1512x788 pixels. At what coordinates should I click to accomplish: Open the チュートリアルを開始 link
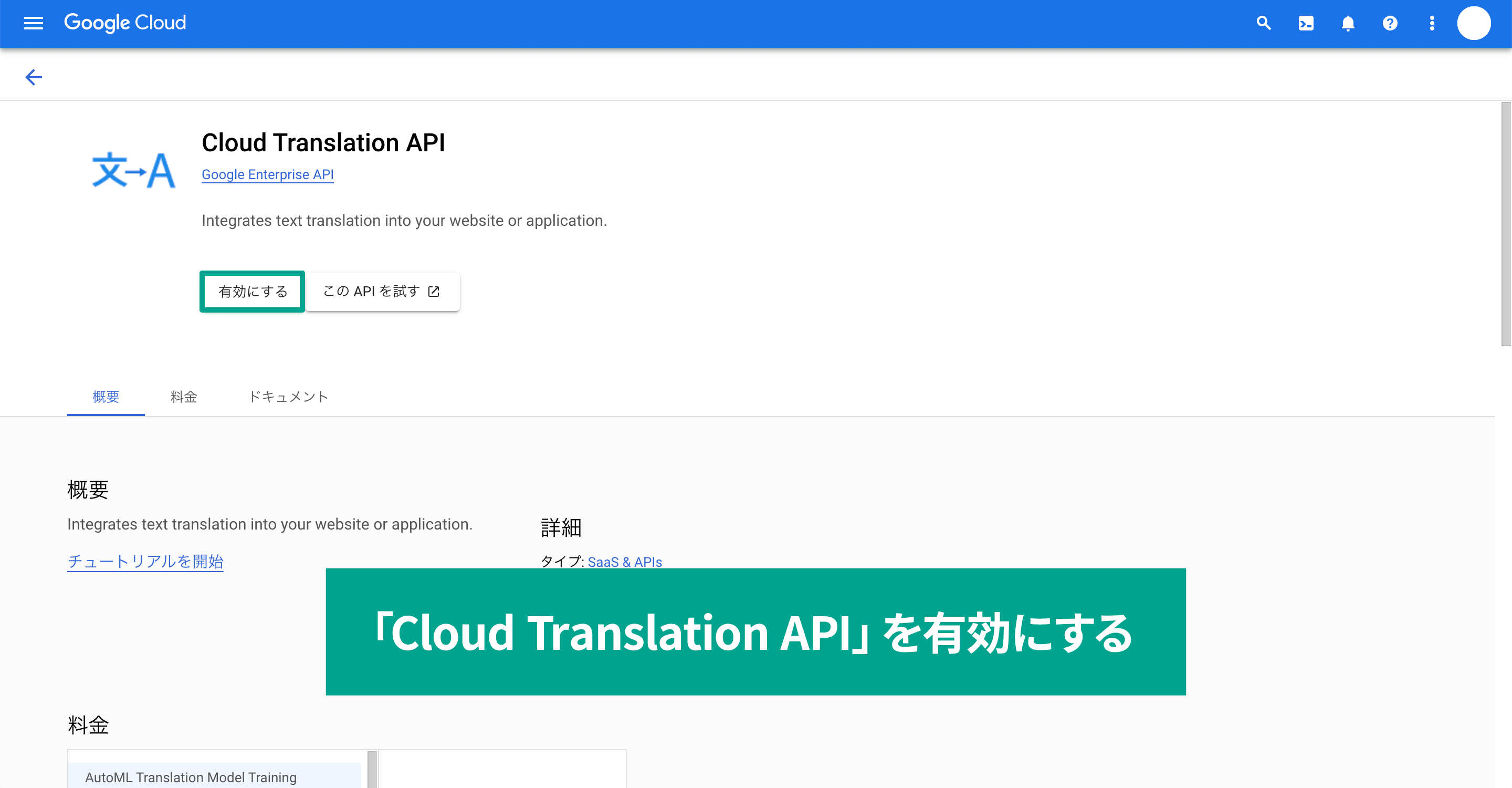click(x=145, y=562)
